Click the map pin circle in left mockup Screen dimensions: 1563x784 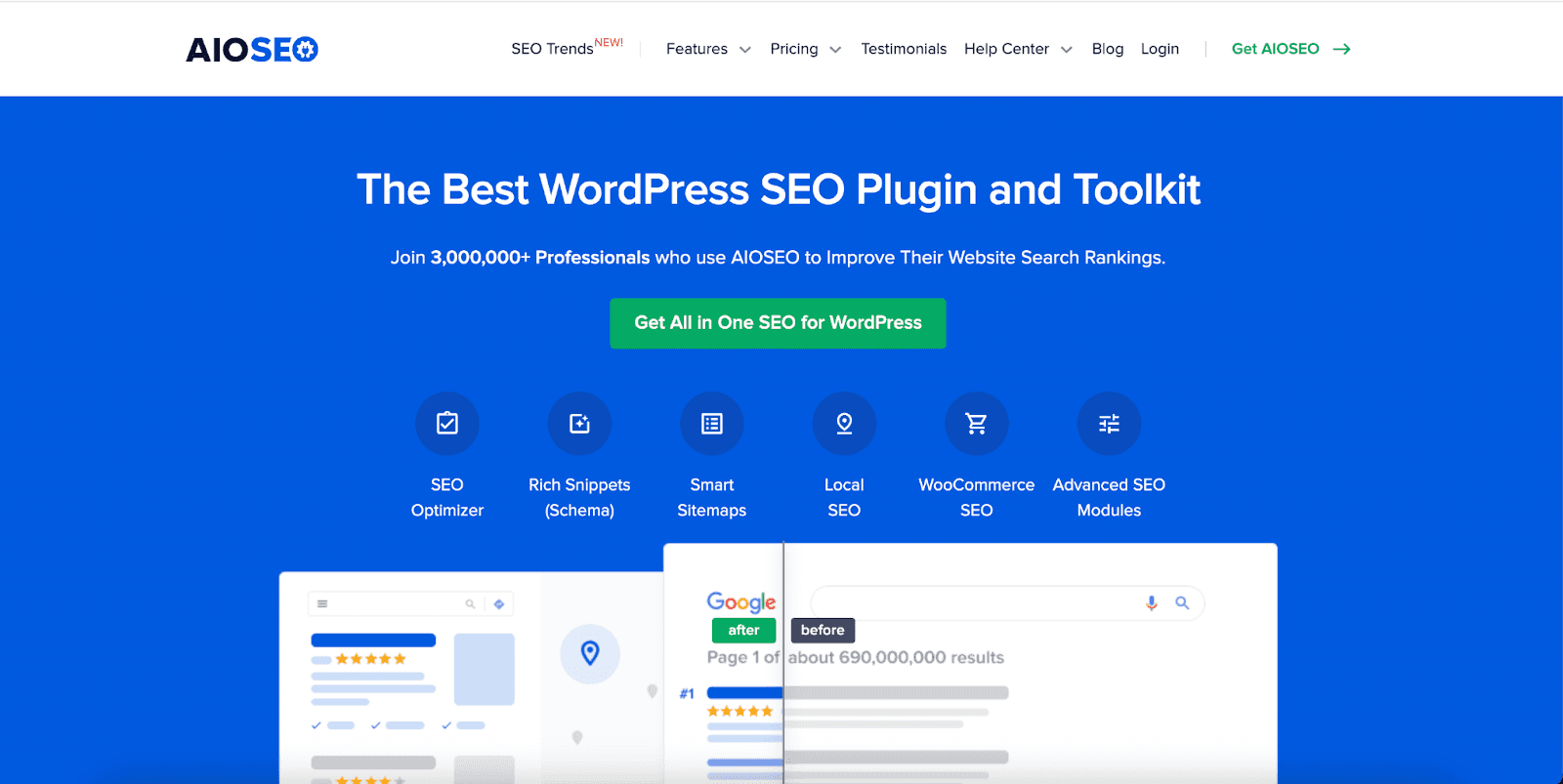pyautogui.click(x=590, y=653)
